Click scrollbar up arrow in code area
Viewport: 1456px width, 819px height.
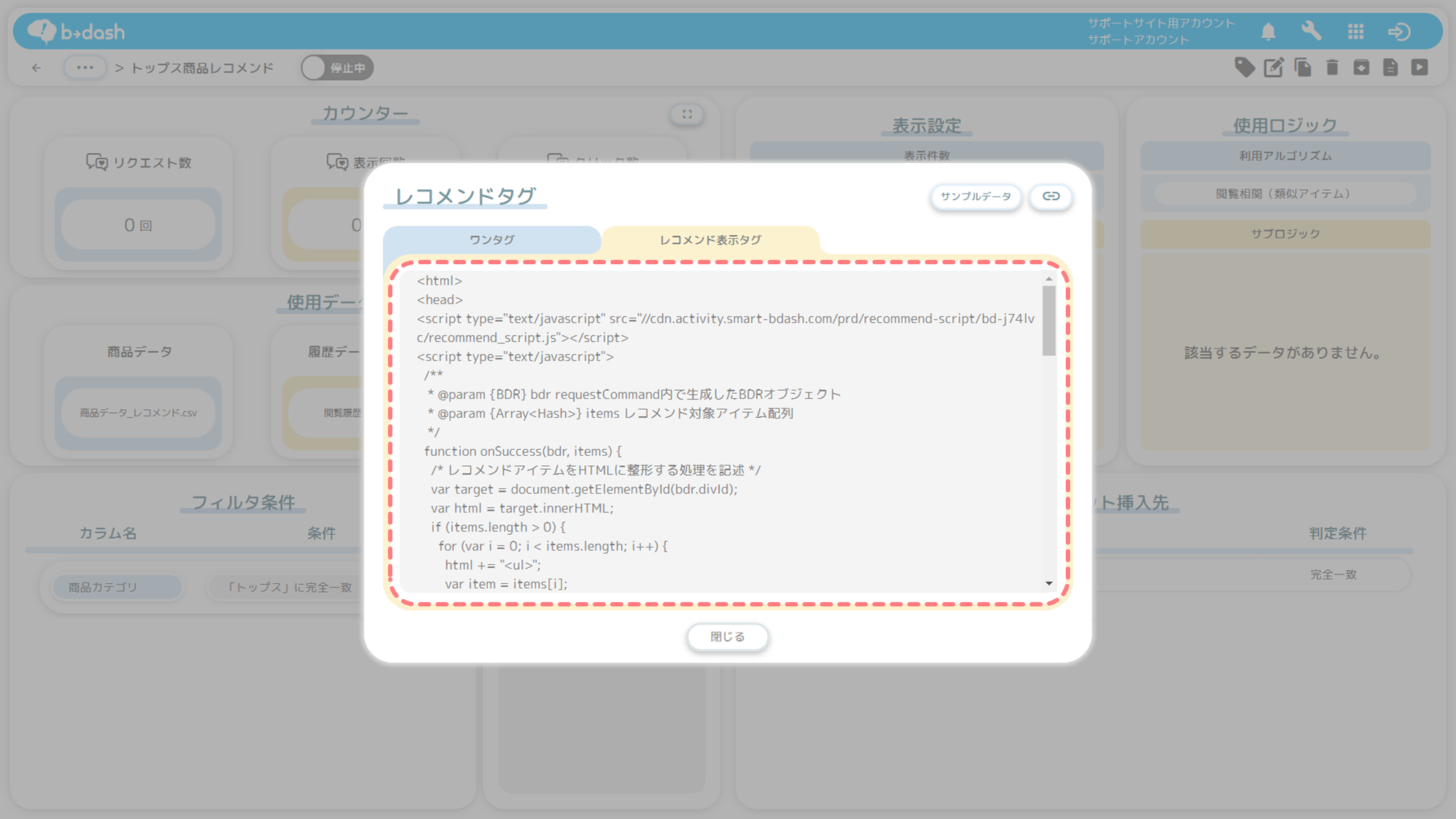[x=1049, y=279]
